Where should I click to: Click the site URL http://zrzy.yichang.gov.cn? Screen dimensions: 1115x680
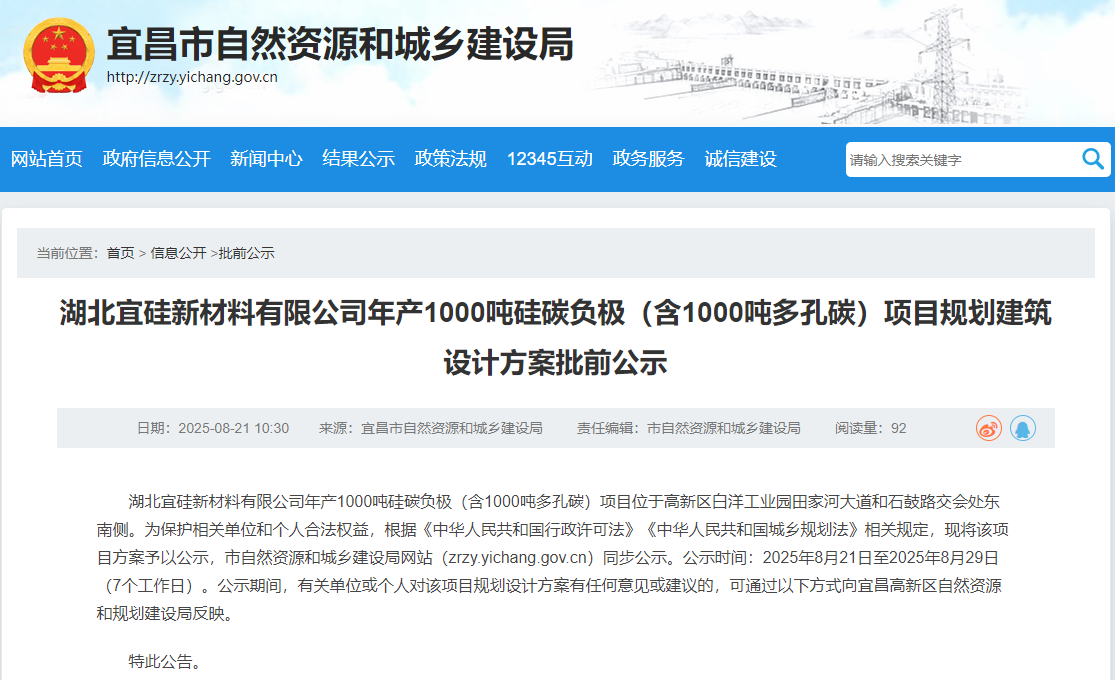pyautogui.click(x=192, y=77)
